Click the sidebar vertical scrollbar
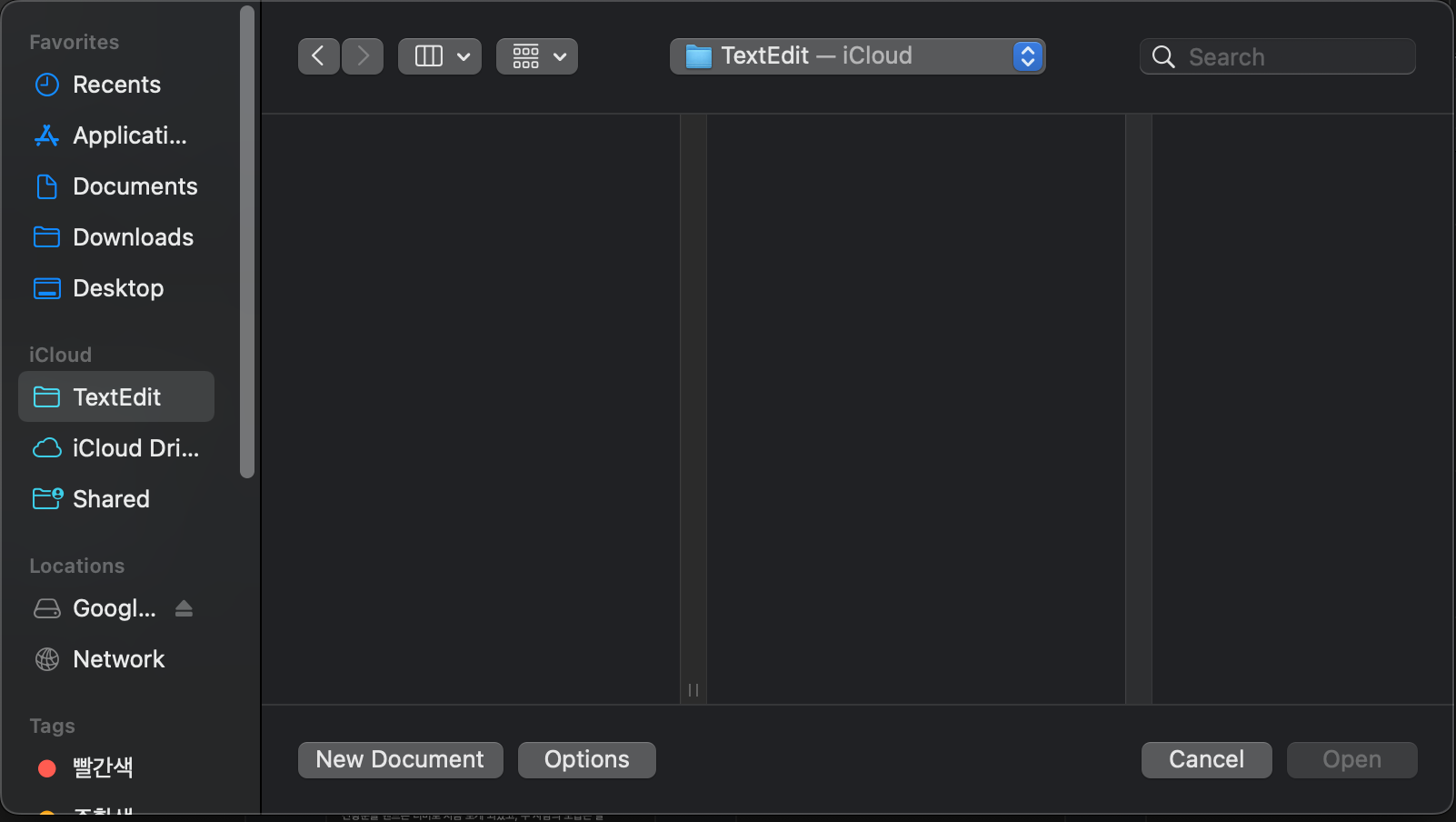Image resolution: width=1456 pixels, height=822 pixels. [x=247, y=242]
